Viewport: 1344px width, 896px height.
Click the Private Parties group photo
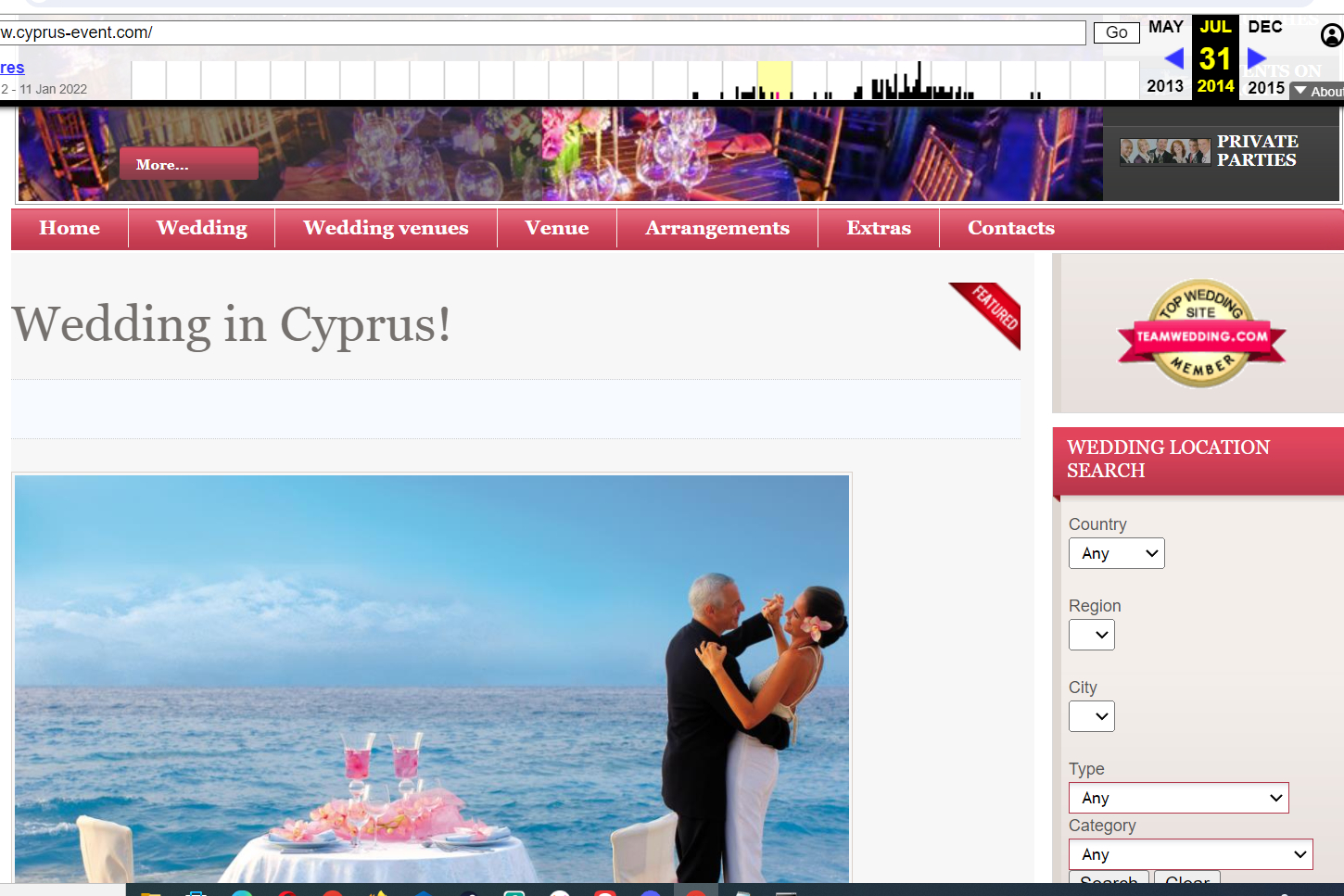point(1164,151)
